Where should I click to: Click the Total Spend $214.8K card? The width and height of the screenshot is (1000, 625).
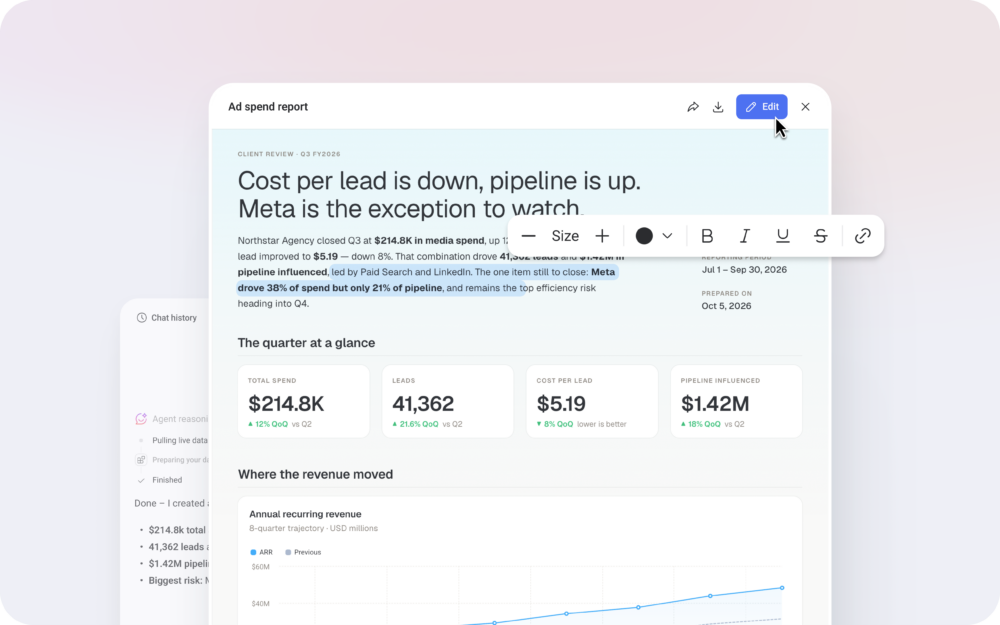[x=304, y=401]
